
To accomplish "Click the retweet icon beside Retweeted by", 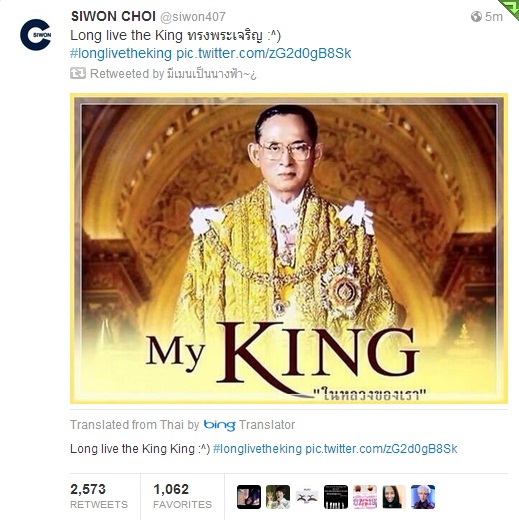I will point(78,73).
